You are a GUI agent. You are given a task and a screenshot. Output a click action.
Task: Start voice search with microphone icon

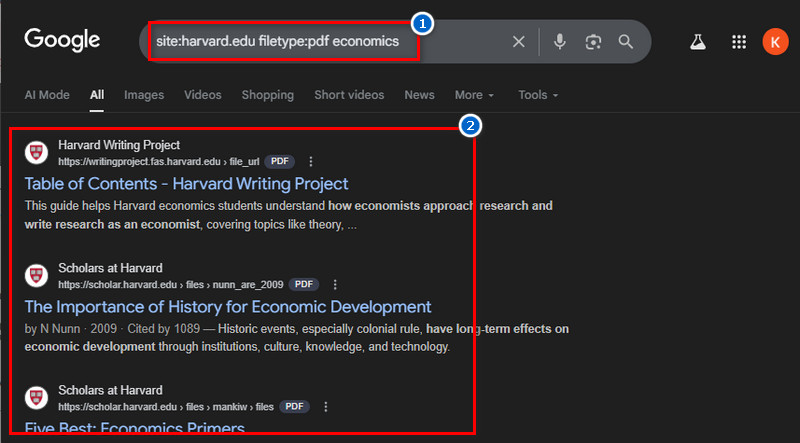[560, 42]
